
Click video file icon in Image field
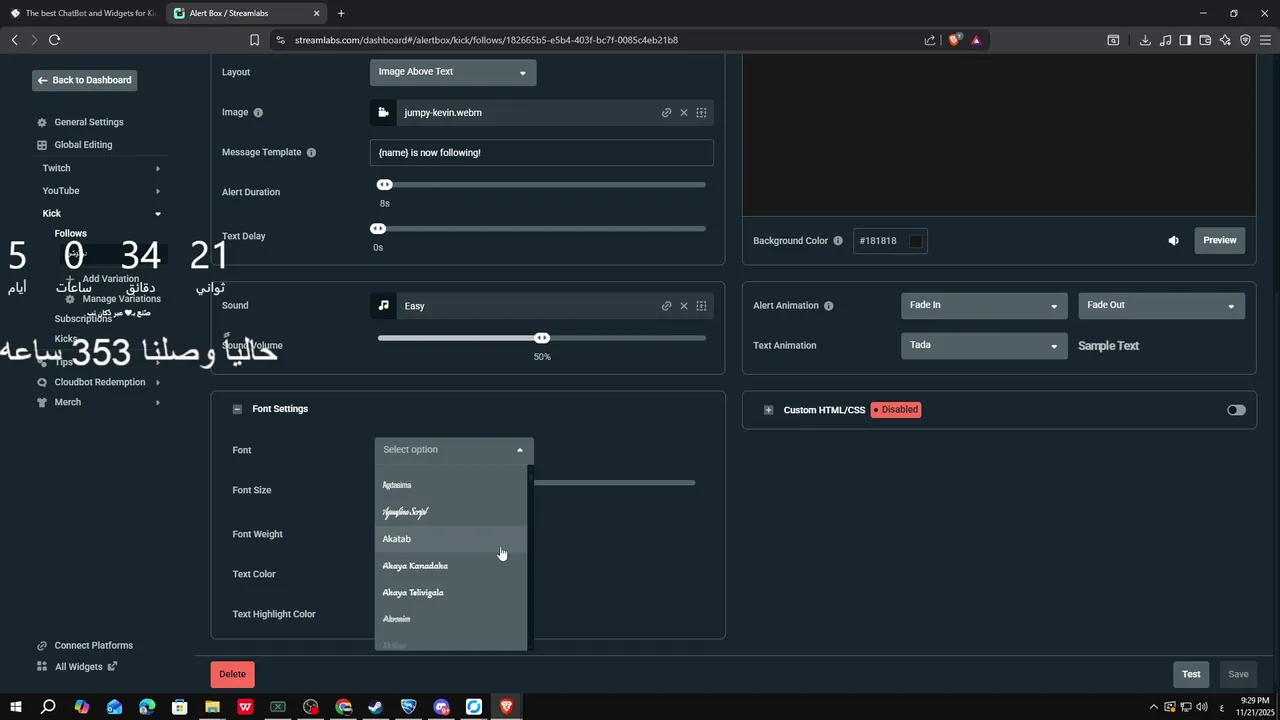click(383, 113)
